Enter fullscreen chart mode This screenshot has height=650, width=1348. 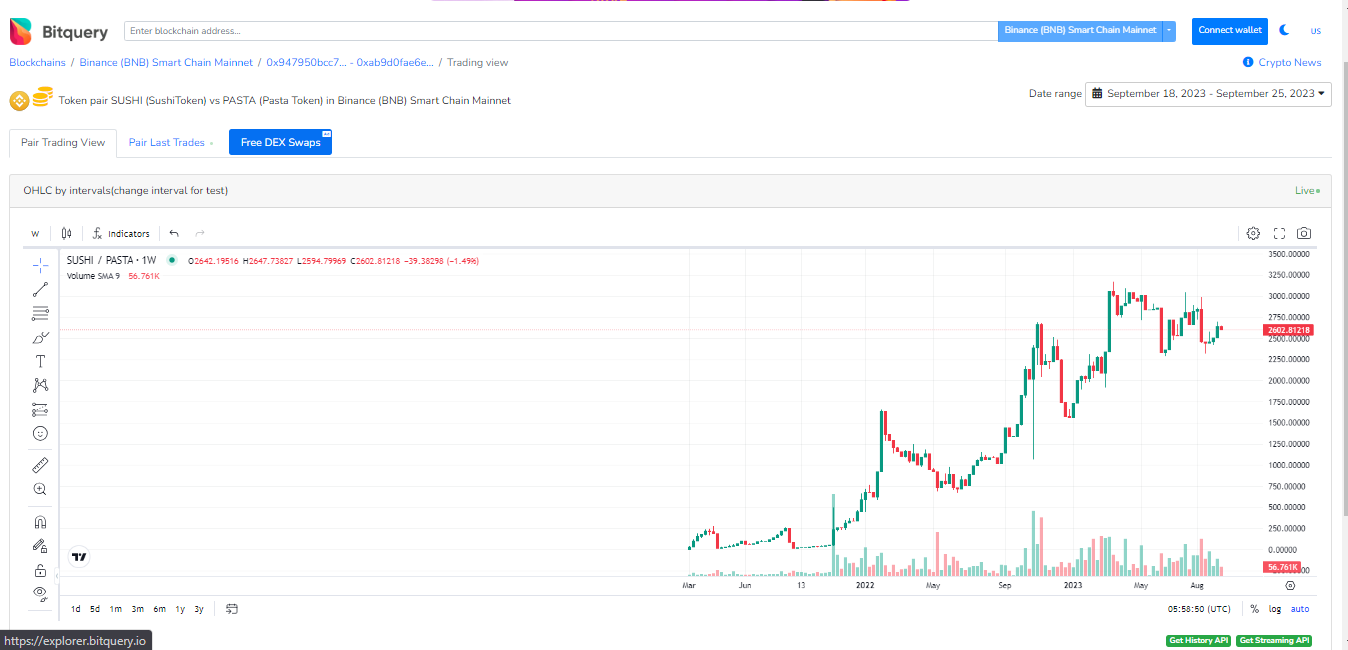1279,233
